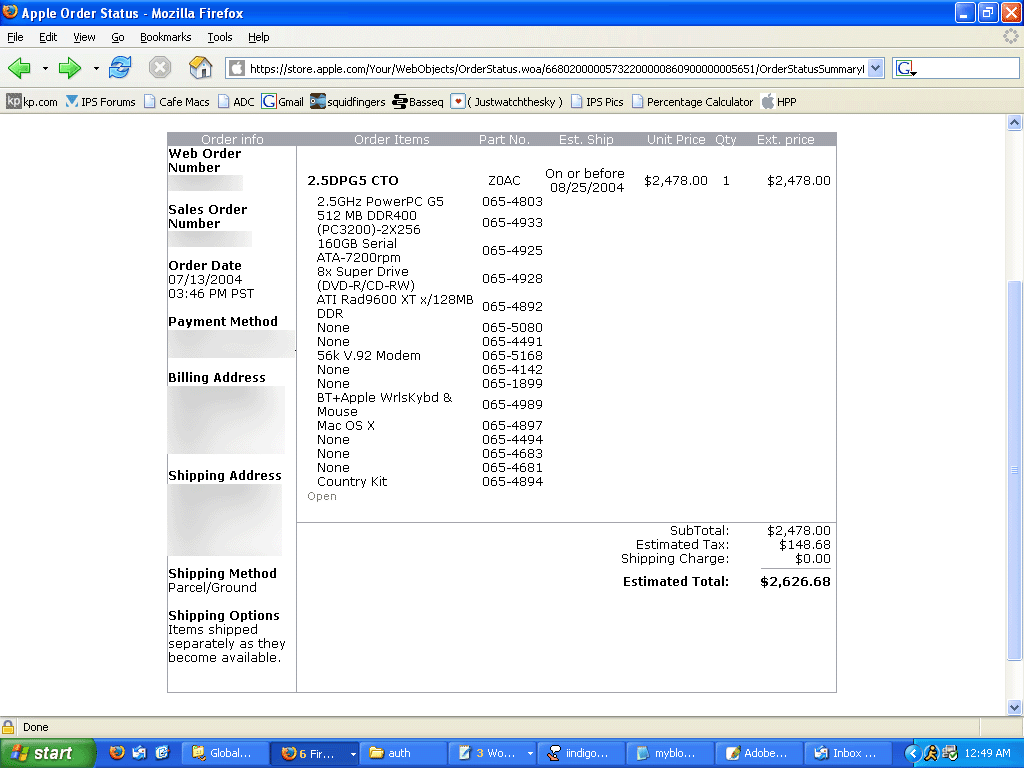This screenshot has height=768, width=1024.
Task: Open the Forward history dropdown arrow
Action: point(96,68)
